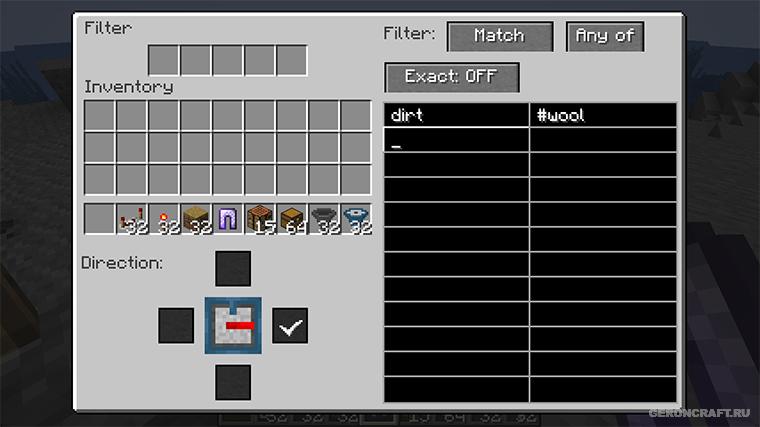Click the filter text field with cursor
The width and height of the screenshot is (760, 427).
(x=456, y=140)
